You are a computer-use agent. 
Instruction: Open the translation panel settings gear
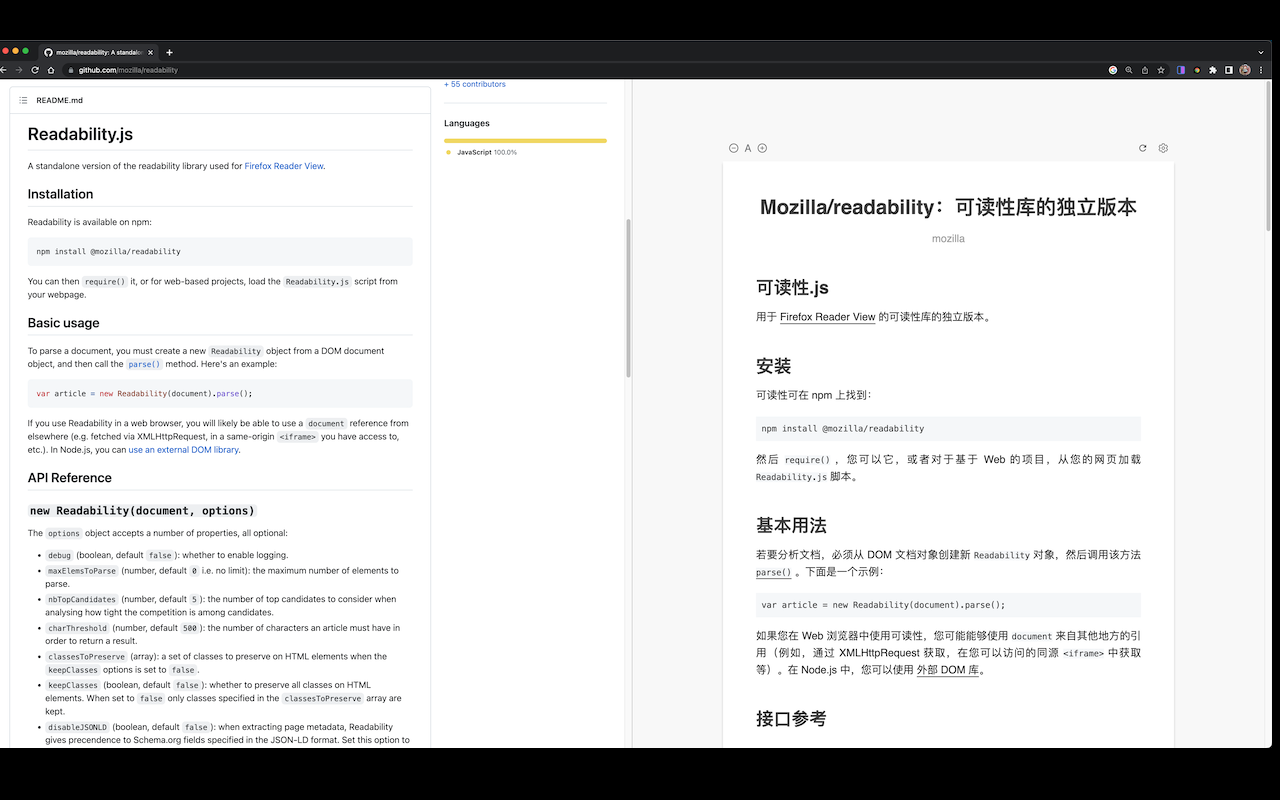pos(1162,147)
